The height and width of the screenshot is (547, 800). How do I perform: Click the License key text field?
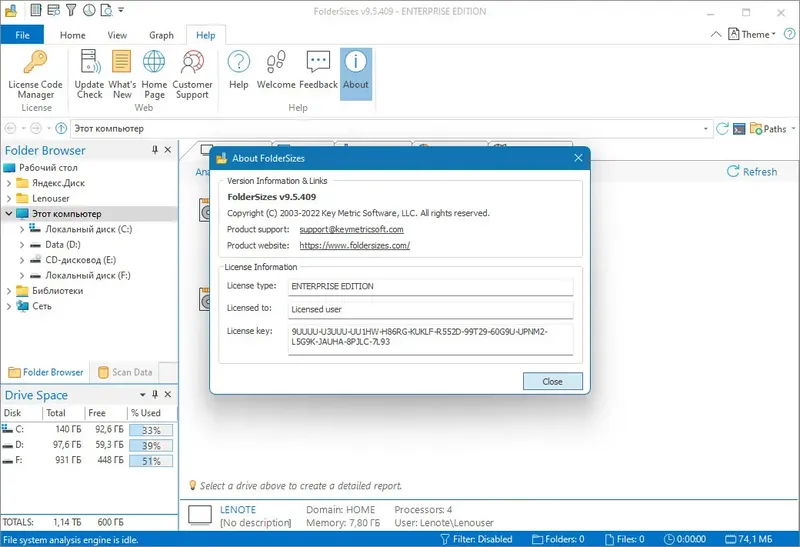(430, 339)
